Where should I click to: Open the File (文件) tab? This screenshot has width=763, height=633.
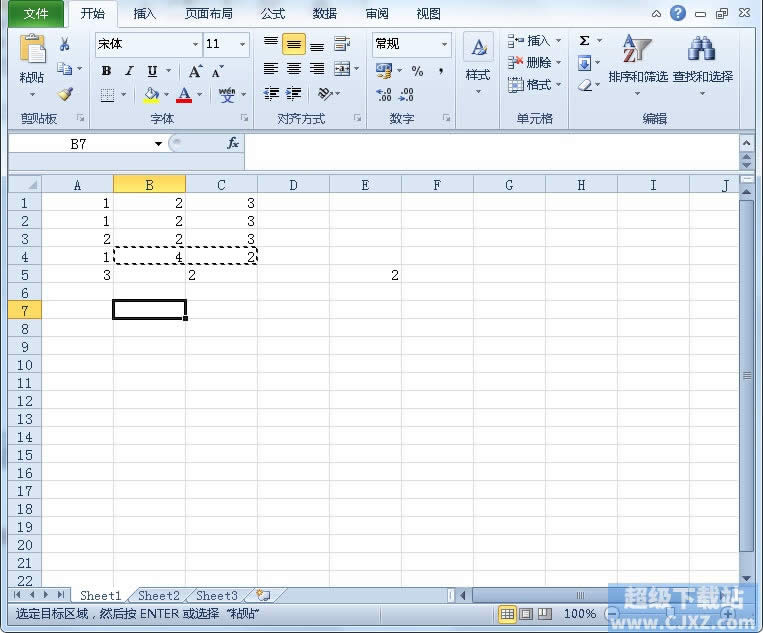point(36,14)
